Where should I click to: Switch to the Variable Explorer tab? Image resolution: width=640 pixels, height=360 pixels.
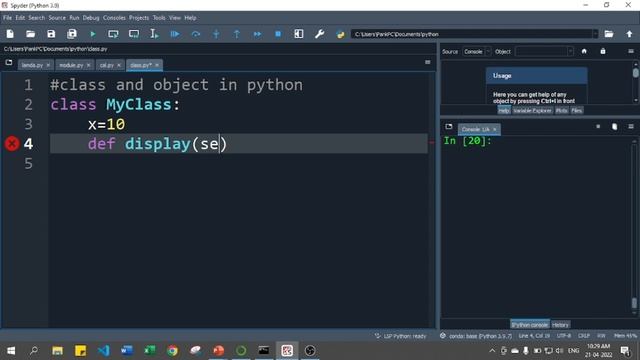pyautogui.click(x=532, y=111)
